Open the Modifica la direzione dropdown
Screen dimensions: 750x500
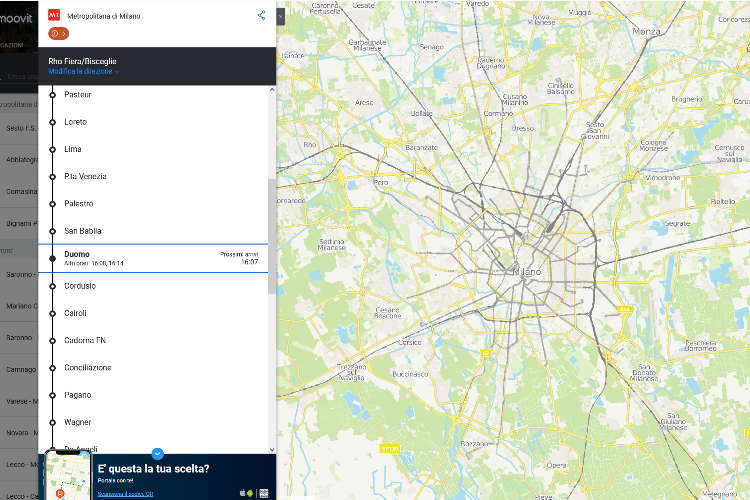[x=83, y=72]
